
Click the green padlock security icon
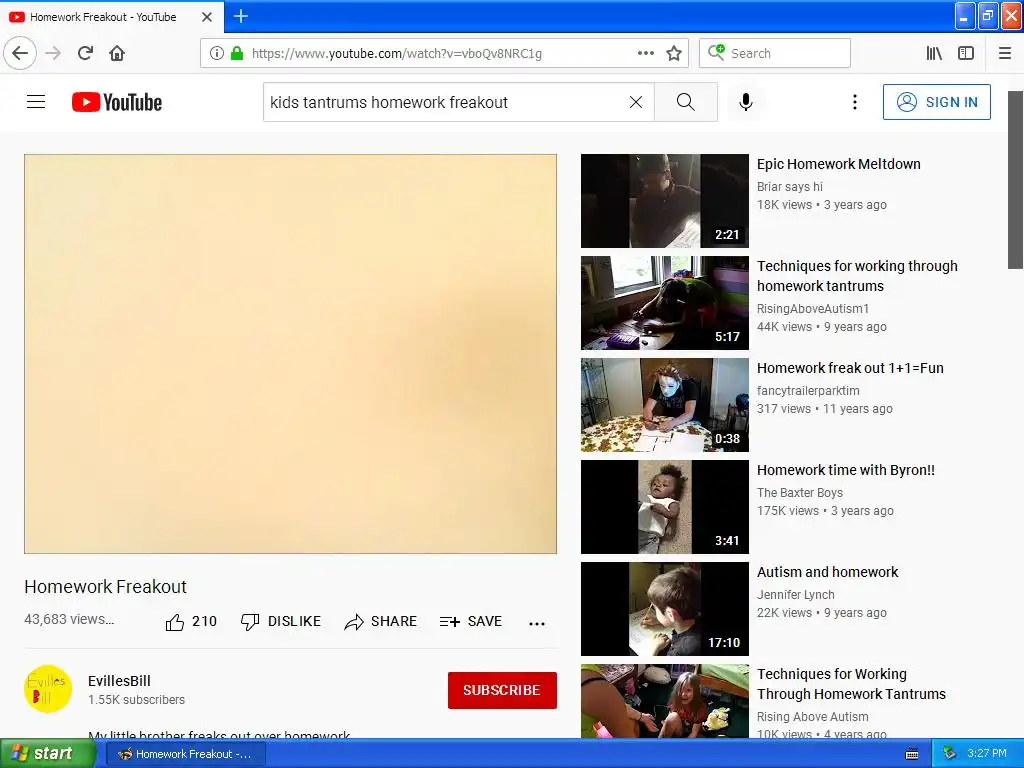237,53
